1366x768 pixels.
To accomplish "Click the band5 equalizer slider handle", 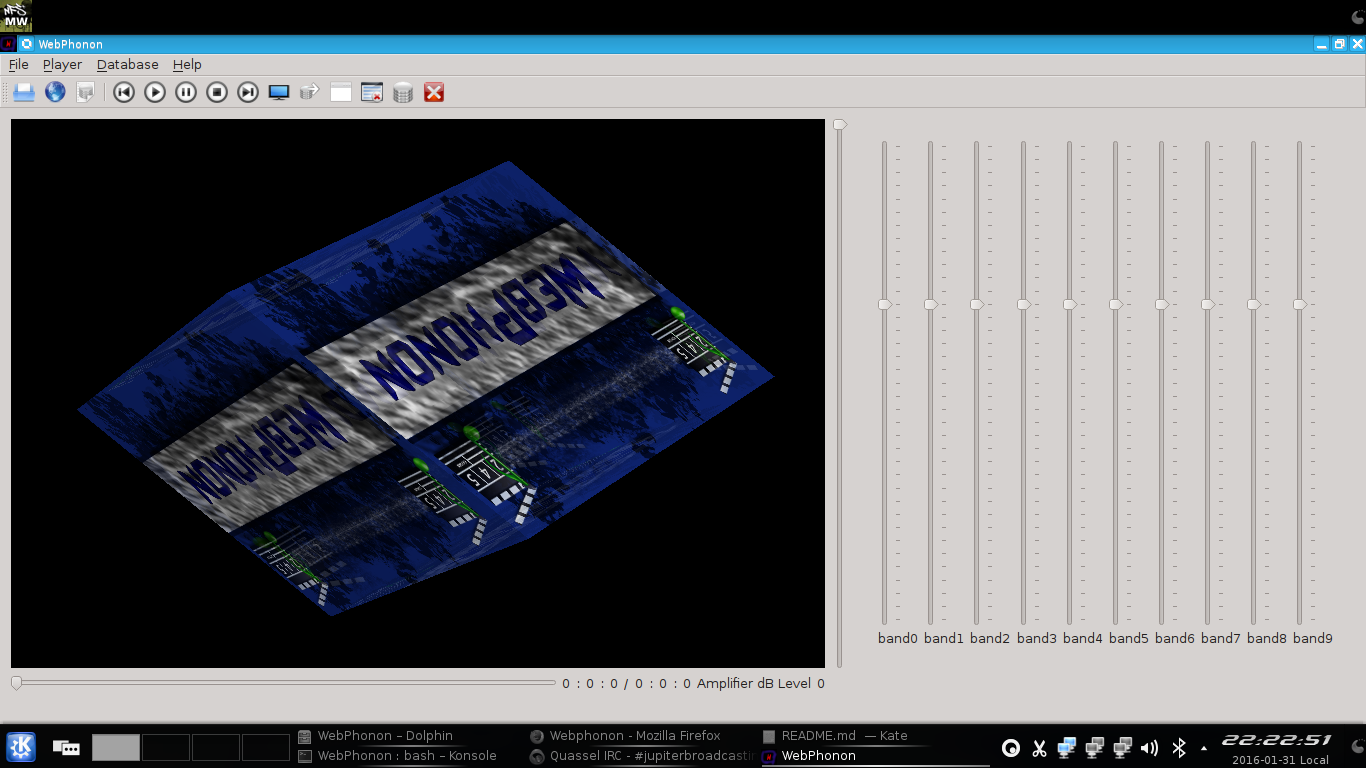I will (1116, 304).
